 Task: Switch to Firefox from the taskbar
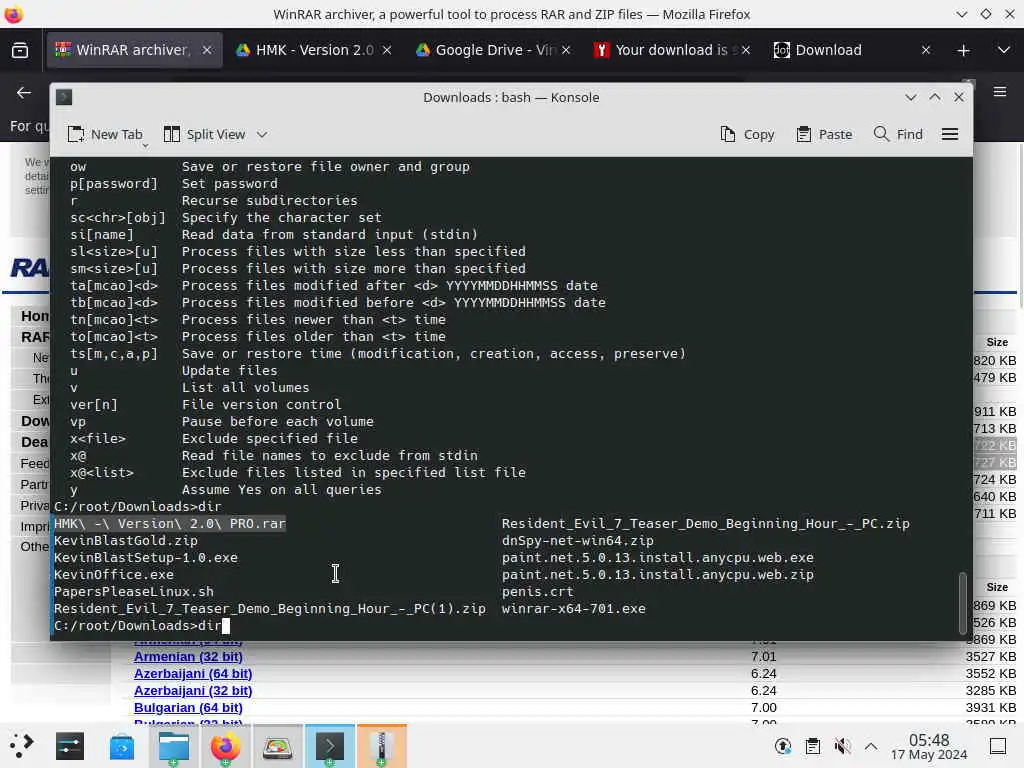[x=225, y=746]
